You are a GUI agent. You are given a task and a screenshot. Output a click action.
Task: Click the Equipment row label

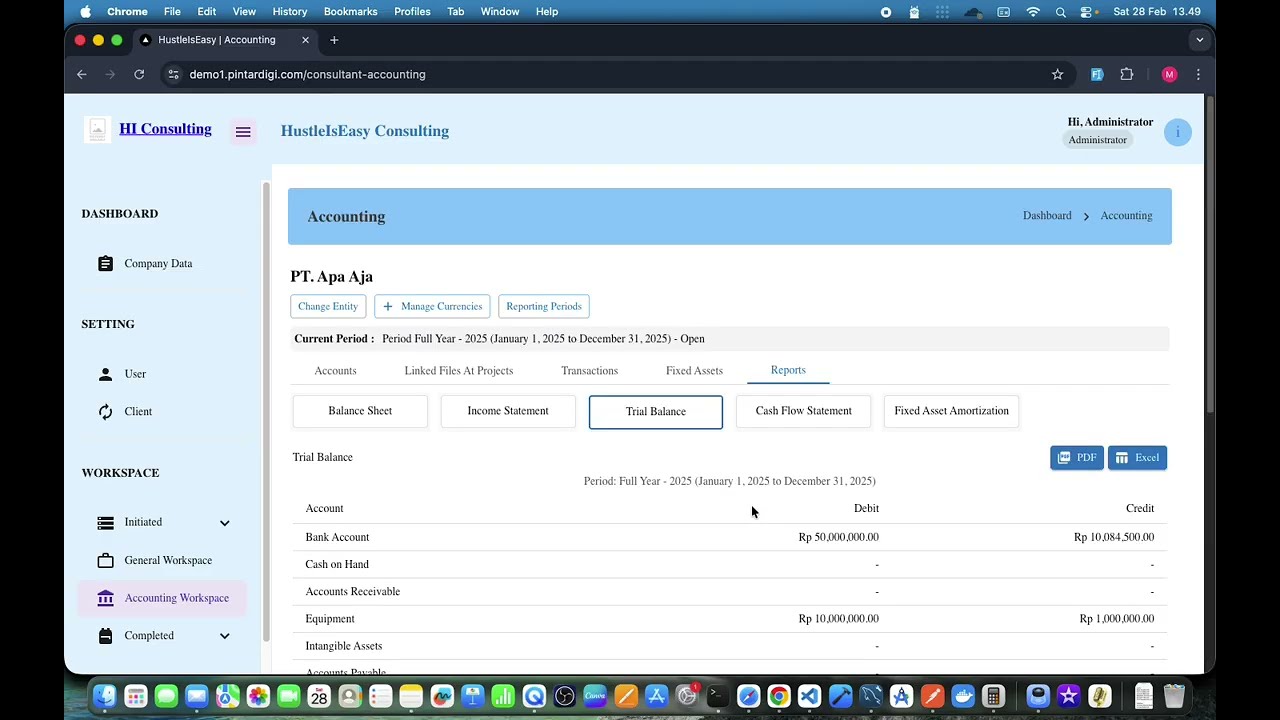pyautogui.click(x=330, y=619)
